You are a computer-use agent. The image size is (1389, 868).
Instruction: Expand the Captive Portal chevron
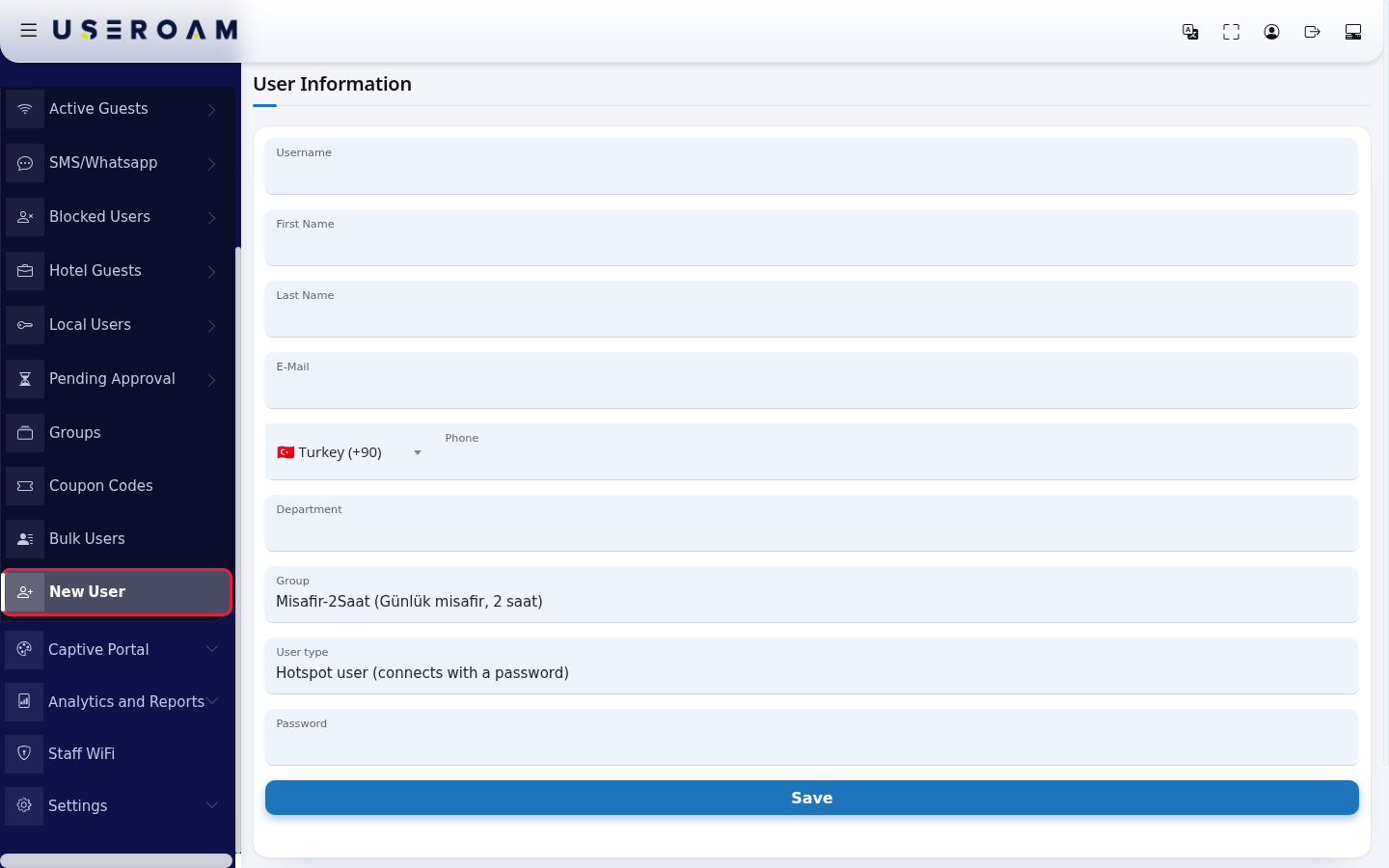tap(212, 649)
